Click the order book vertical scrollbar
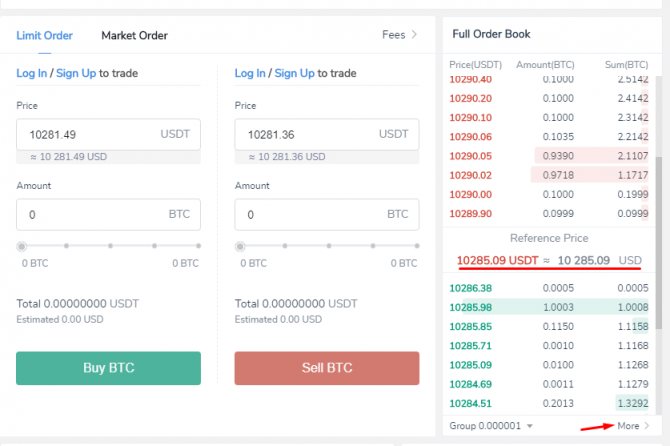The image size is (670, 446). tap(659, 242)
